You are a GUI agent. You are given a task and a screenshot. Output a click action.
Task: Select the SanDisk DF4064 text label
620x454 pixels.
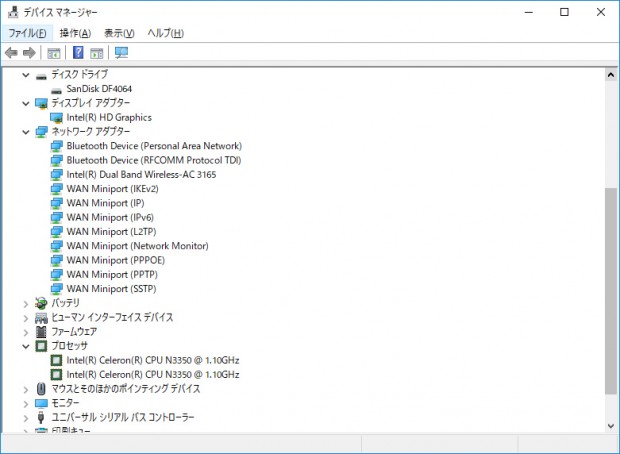pyautogui.click(x=99, y=89)
